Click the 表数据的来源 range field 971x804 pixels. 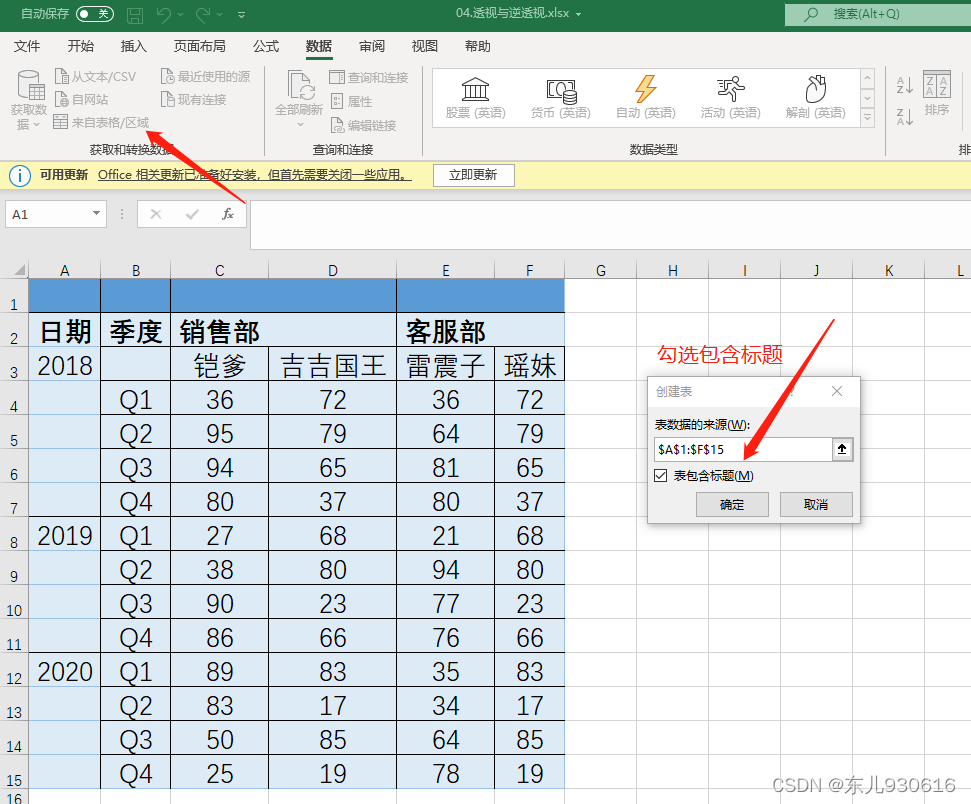(742, 449)
